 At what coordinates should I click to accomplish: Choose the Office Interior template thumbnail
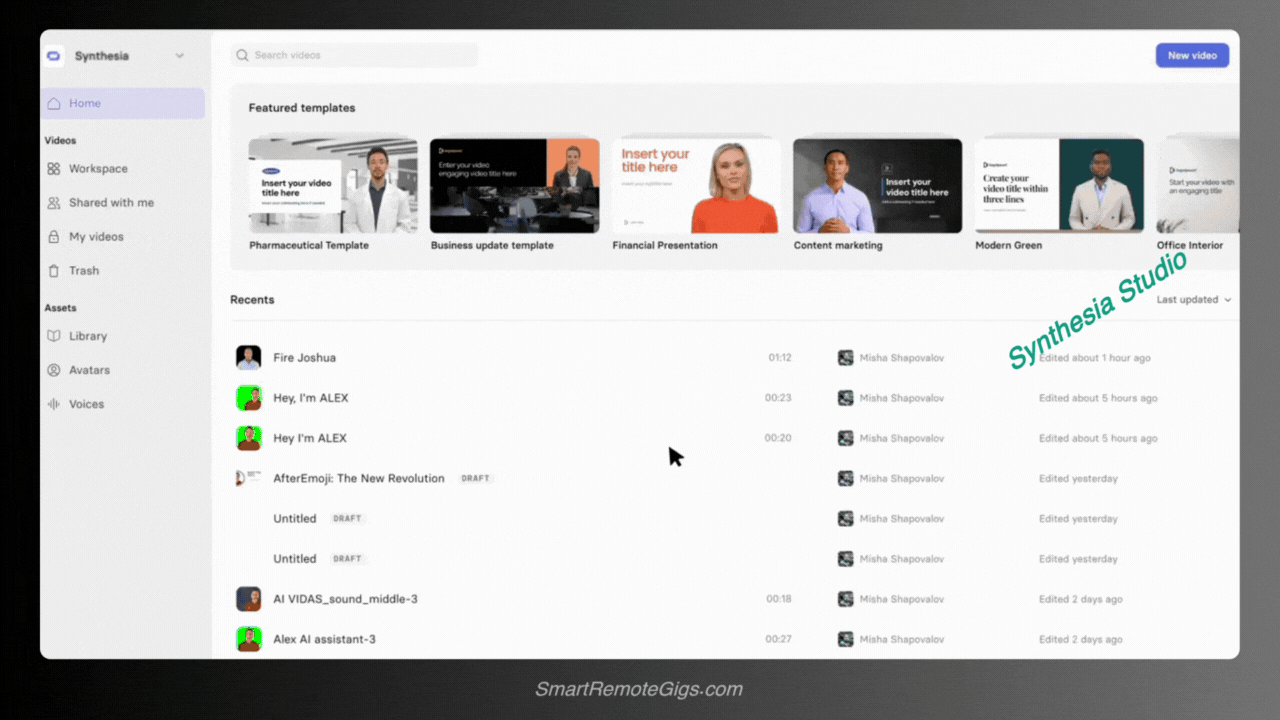coord(1198,186)
